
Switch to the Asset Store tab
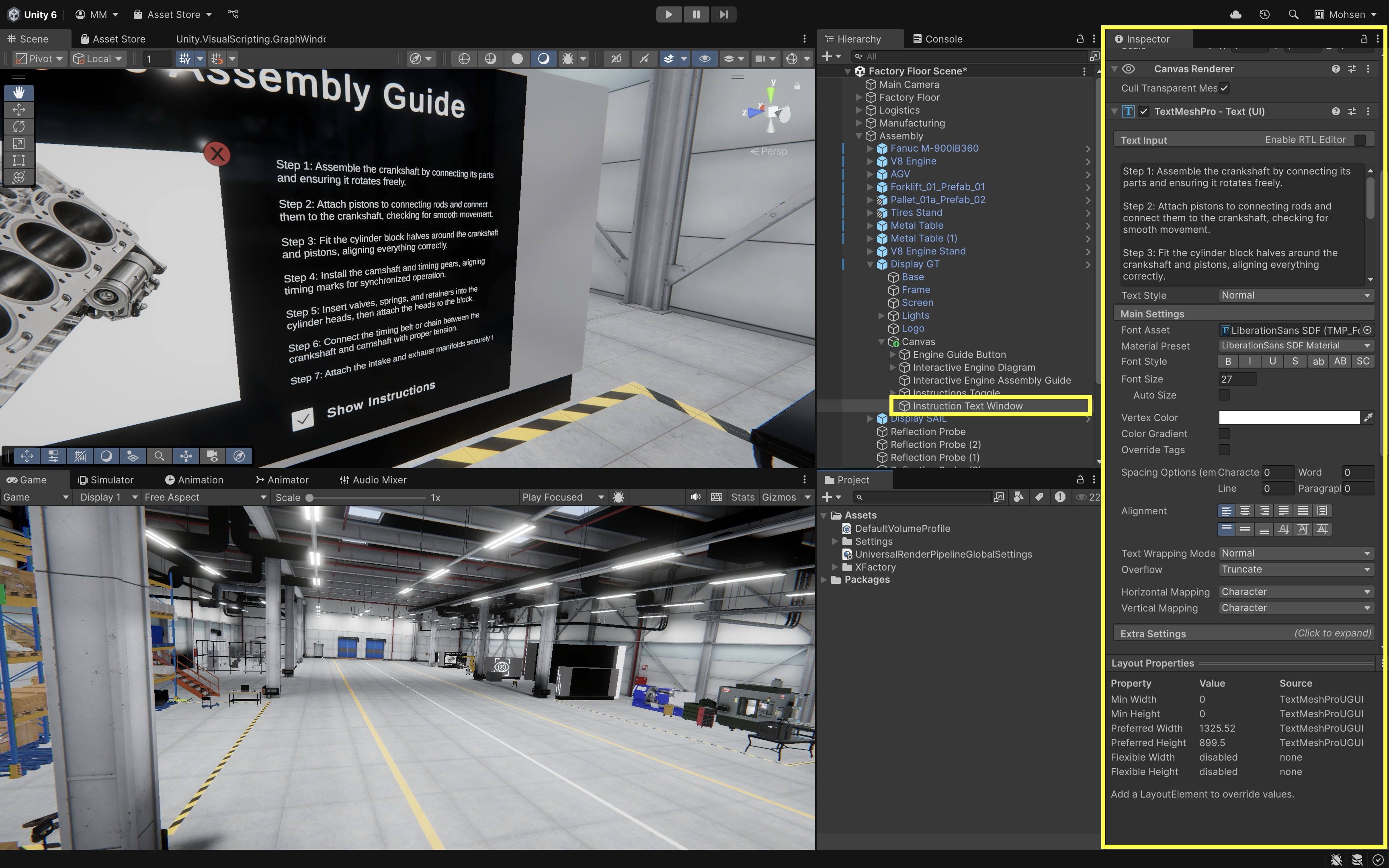[x=113, y=39]
